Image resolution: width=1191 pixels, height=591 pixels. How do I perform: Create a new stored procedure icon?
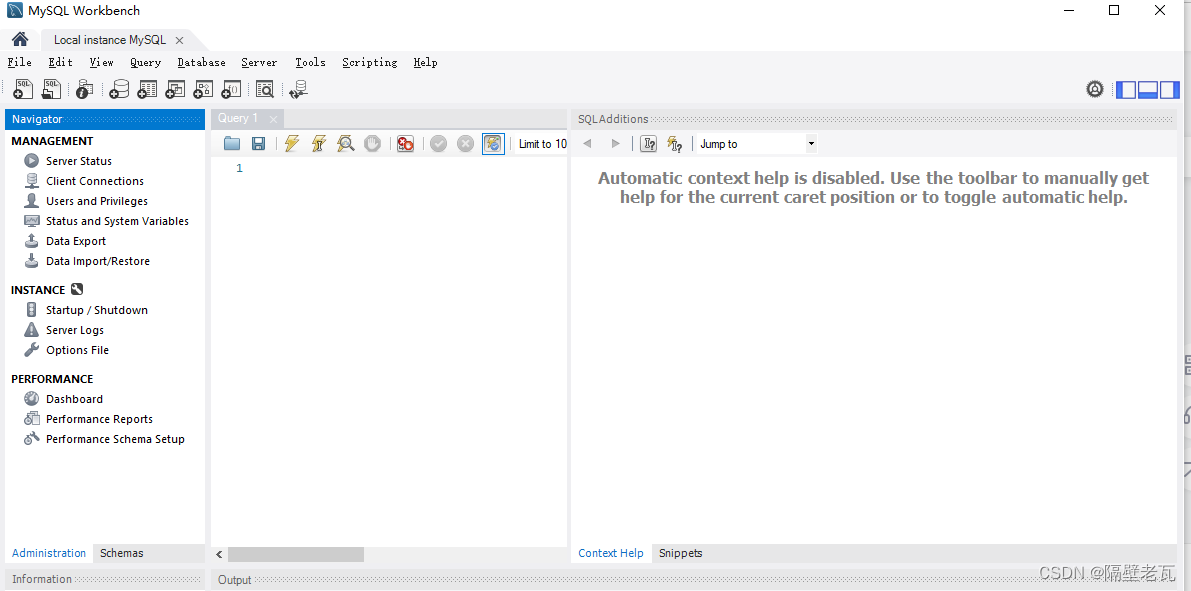point(203,90)
